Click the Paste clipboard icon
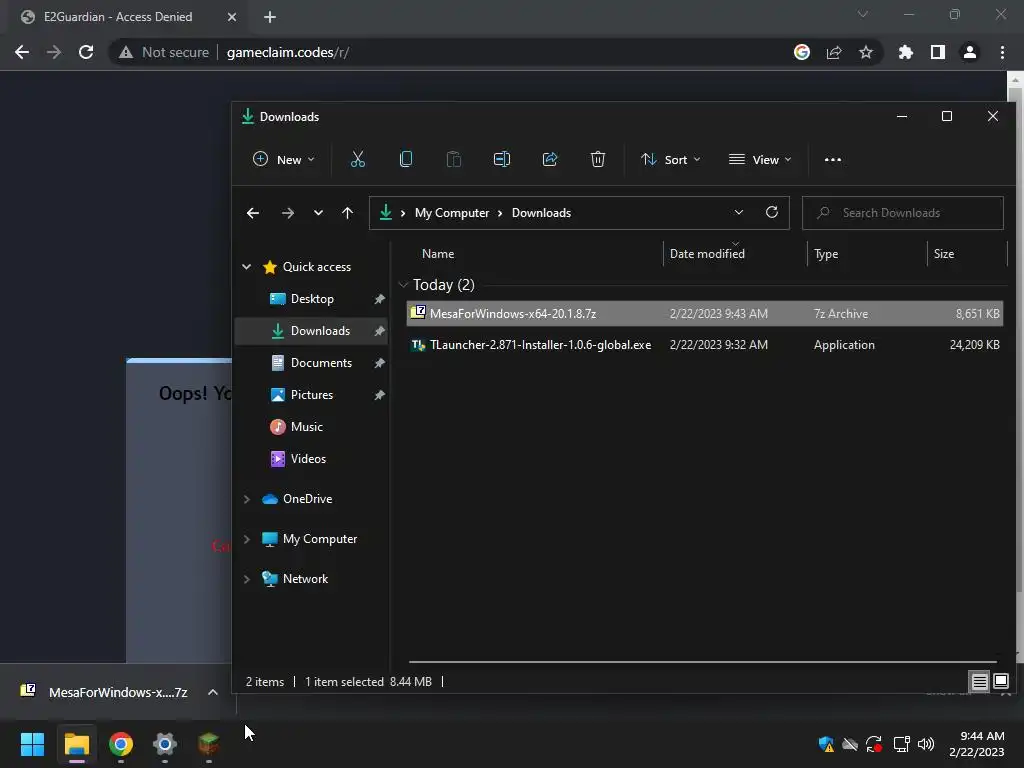Image resolution: width=1024 pixels, height=768 pixels. [x=453, y=159]
